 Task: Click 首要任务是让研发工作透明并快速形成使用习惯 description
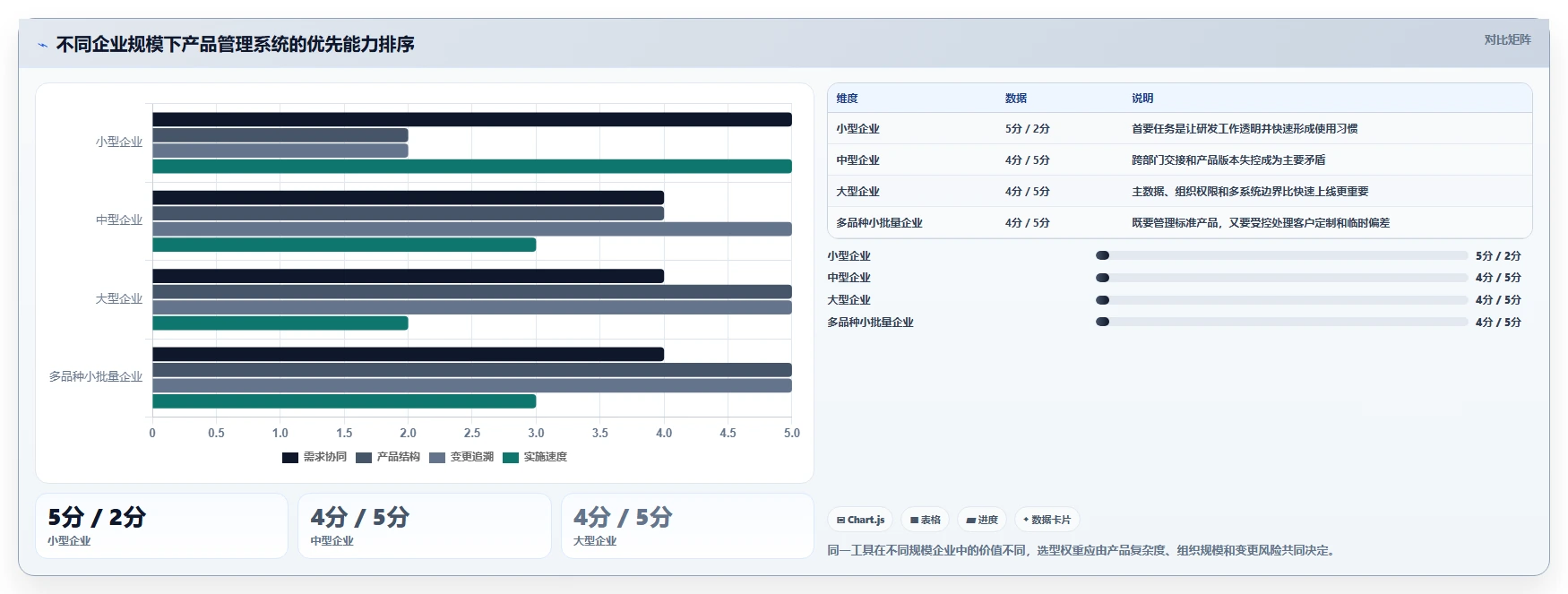(x=1245, y=129)
